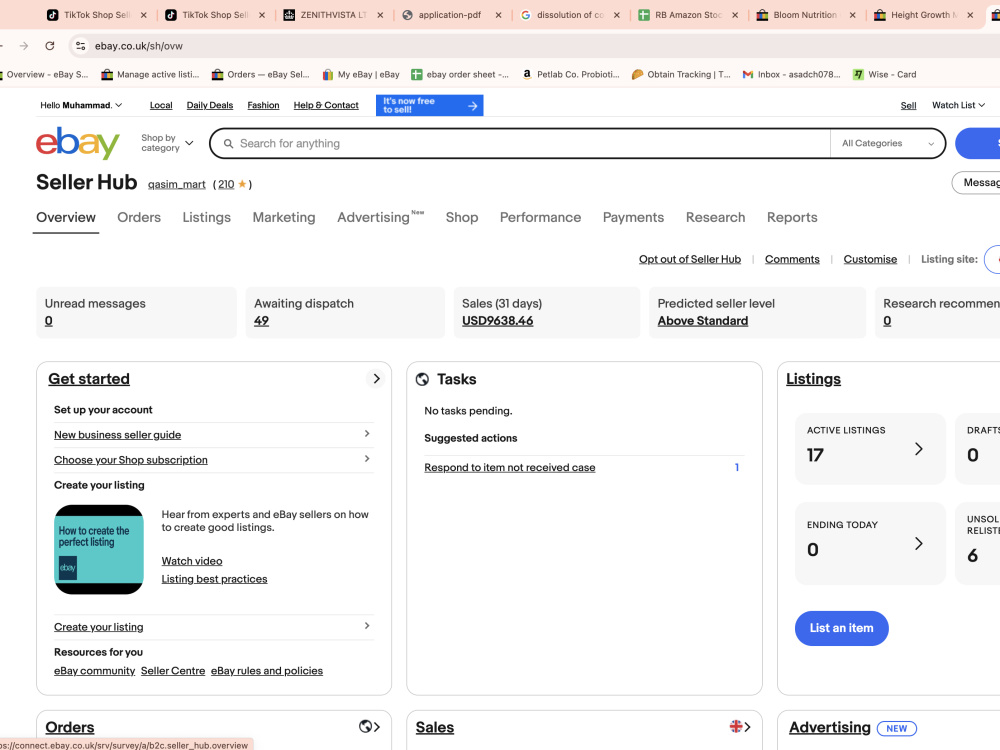The width and height of the screenshot is (1000, 750).
Task: Open the Listings panel heading
Action: click(x=813, y=379)
